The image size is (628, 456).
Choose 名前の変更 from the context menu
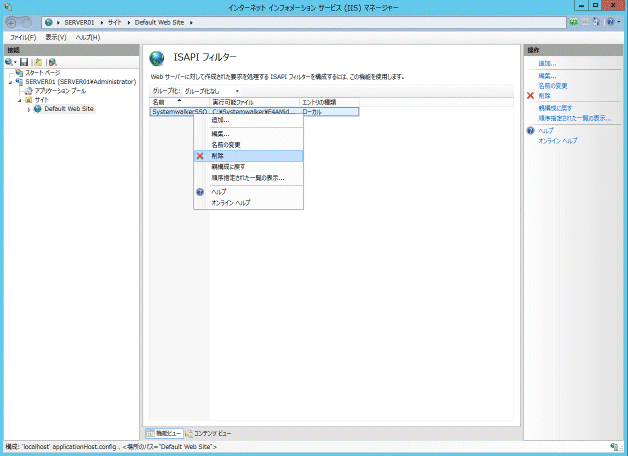pyautogui.click(x=248, y=145)
